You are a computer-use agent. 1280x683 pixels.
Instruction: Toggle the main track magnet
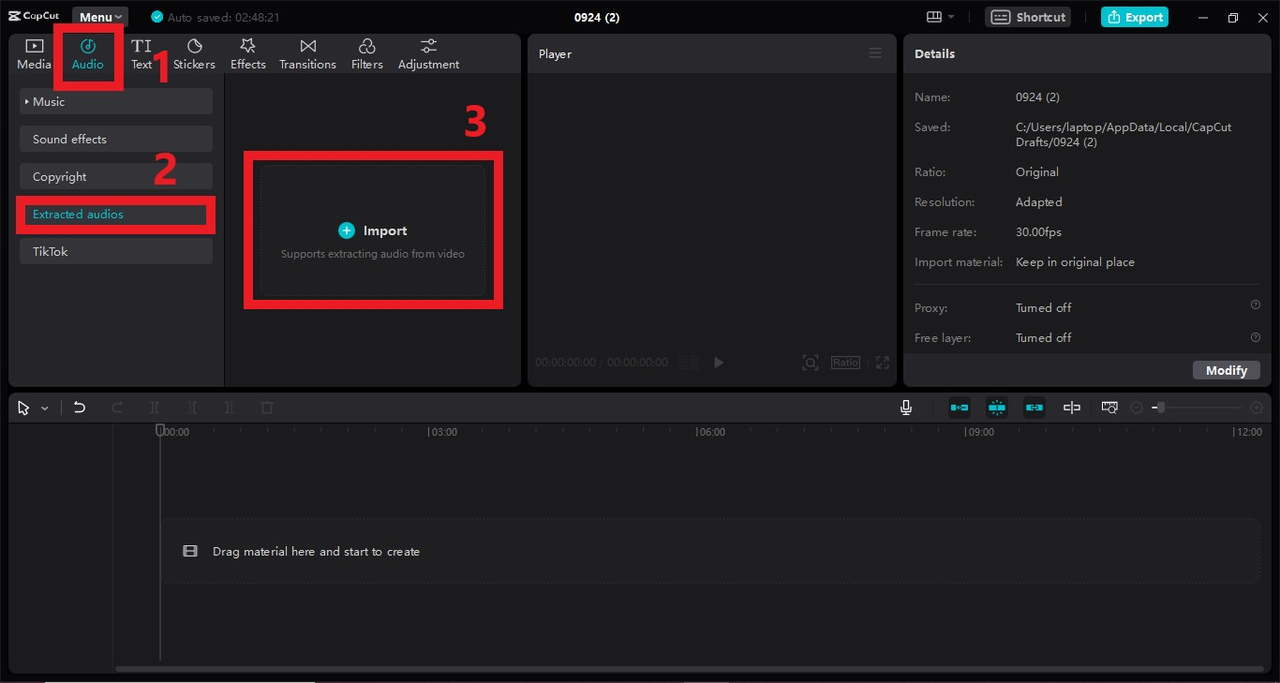tap(960, 408)
